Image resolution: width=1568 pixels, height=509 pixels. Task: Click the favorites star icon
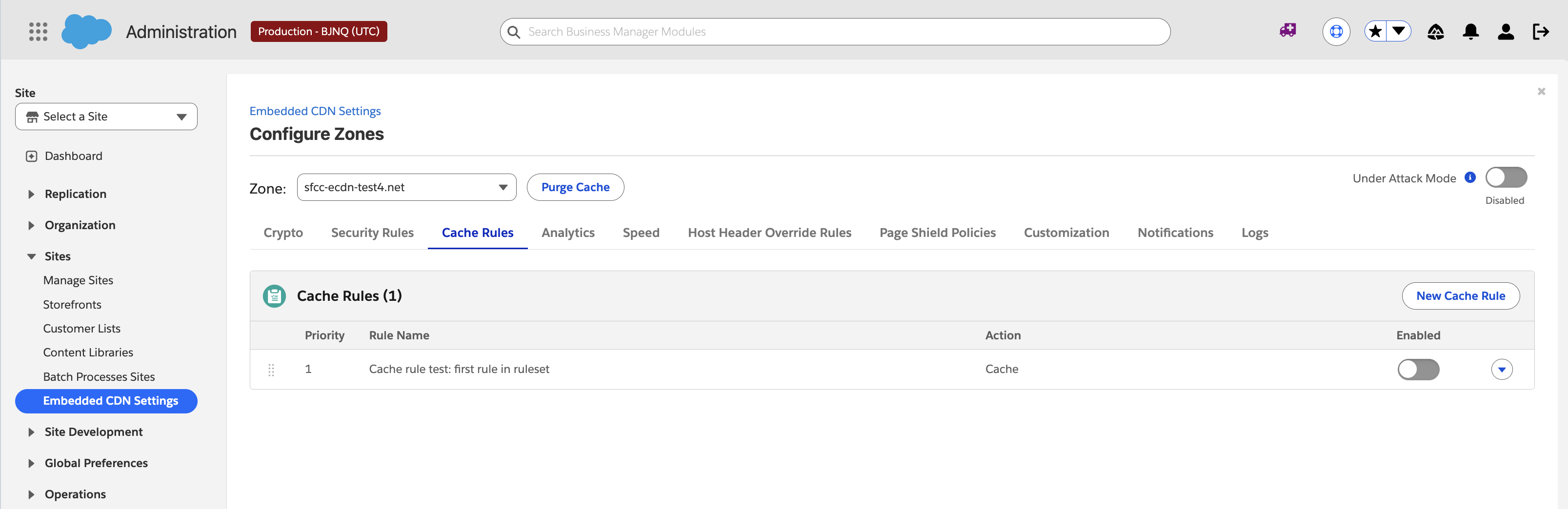[x=1375, y=32]
